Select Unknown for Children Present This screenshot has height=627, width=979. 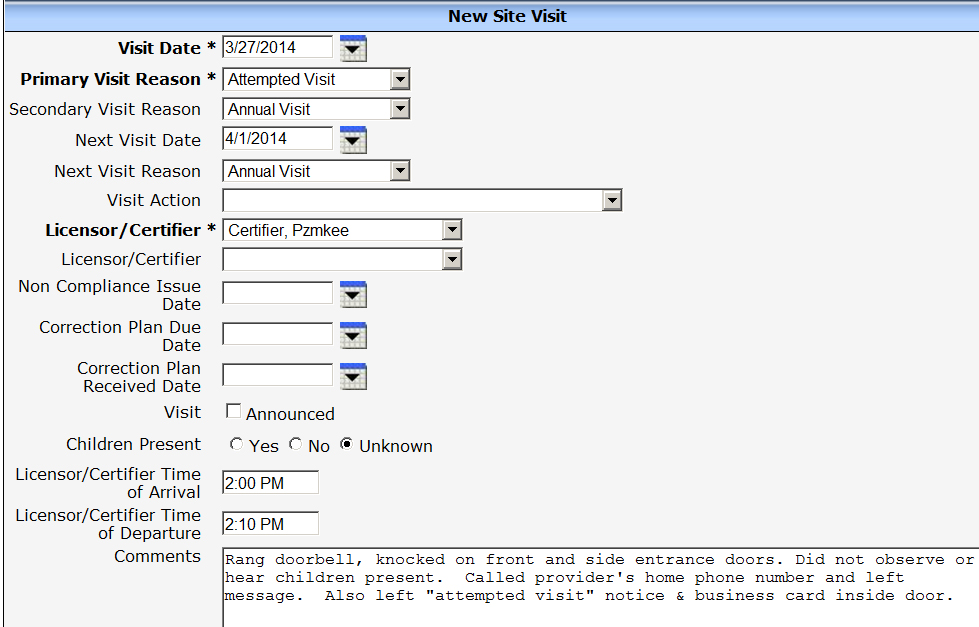346,444
